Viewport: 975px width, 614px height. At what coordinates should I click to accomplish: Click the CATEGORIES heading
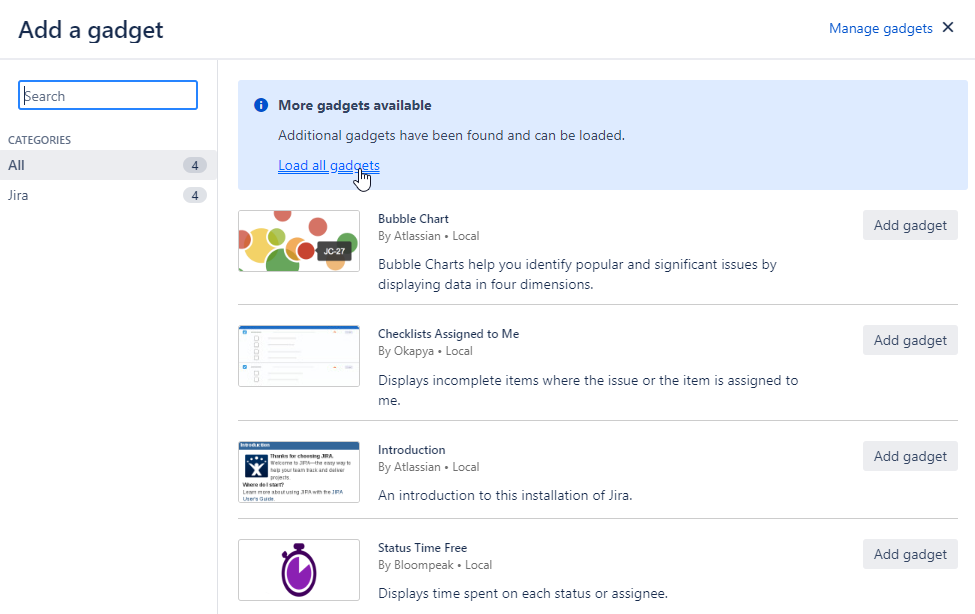point(39,140)
